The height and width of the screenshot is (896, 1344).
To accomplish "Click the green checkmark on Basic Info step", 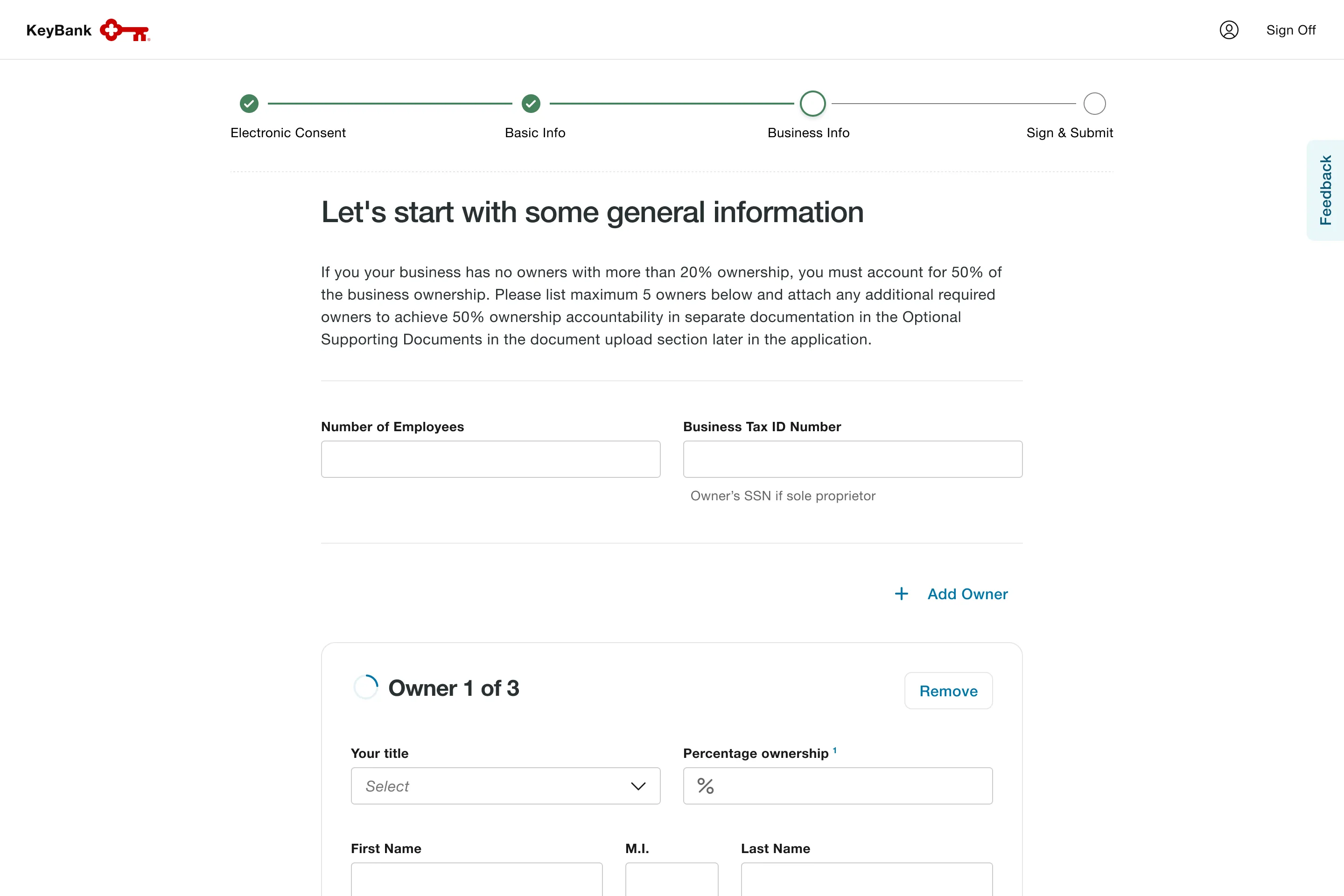I will [530, 104].
